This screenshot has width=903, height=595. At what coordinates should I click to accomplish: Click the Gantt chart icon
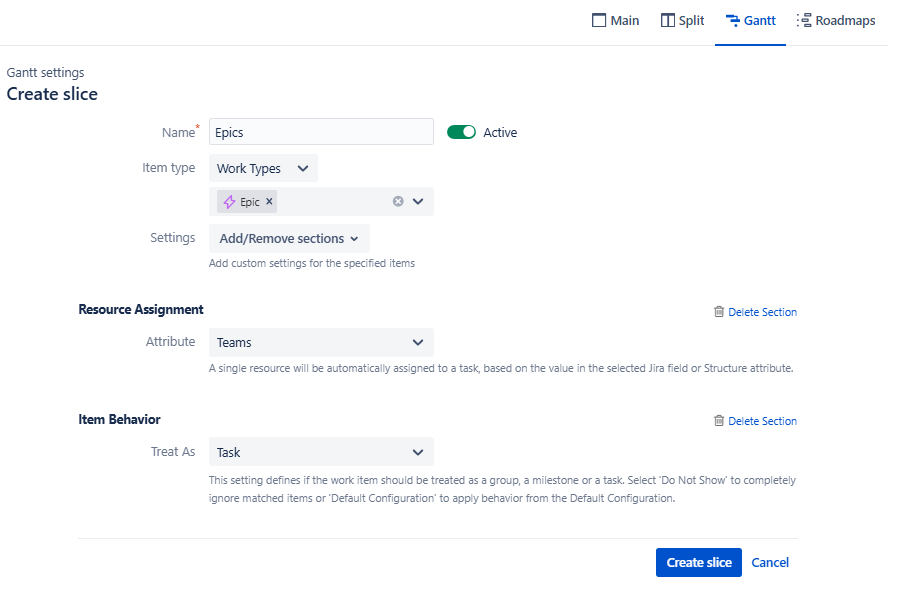coord(733,21)
